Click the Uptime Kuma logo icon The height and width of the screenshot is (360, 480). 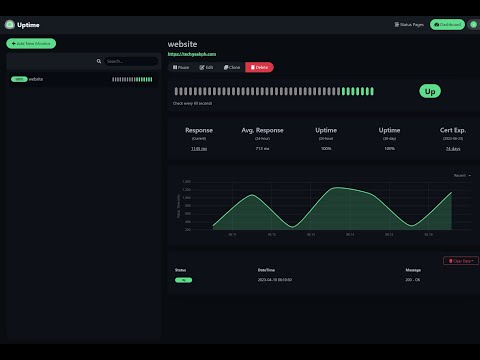(10, 25)
